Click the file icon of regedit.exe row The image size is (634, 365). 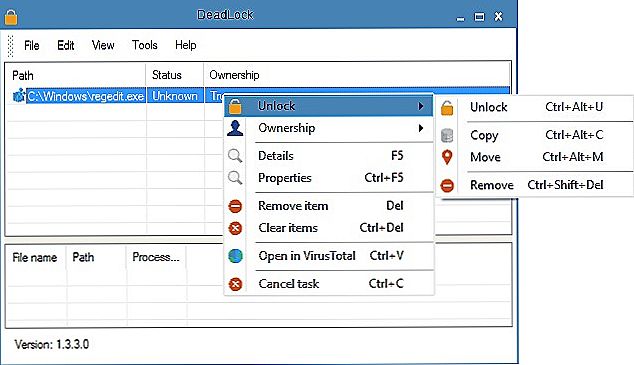tap(19, 96)
